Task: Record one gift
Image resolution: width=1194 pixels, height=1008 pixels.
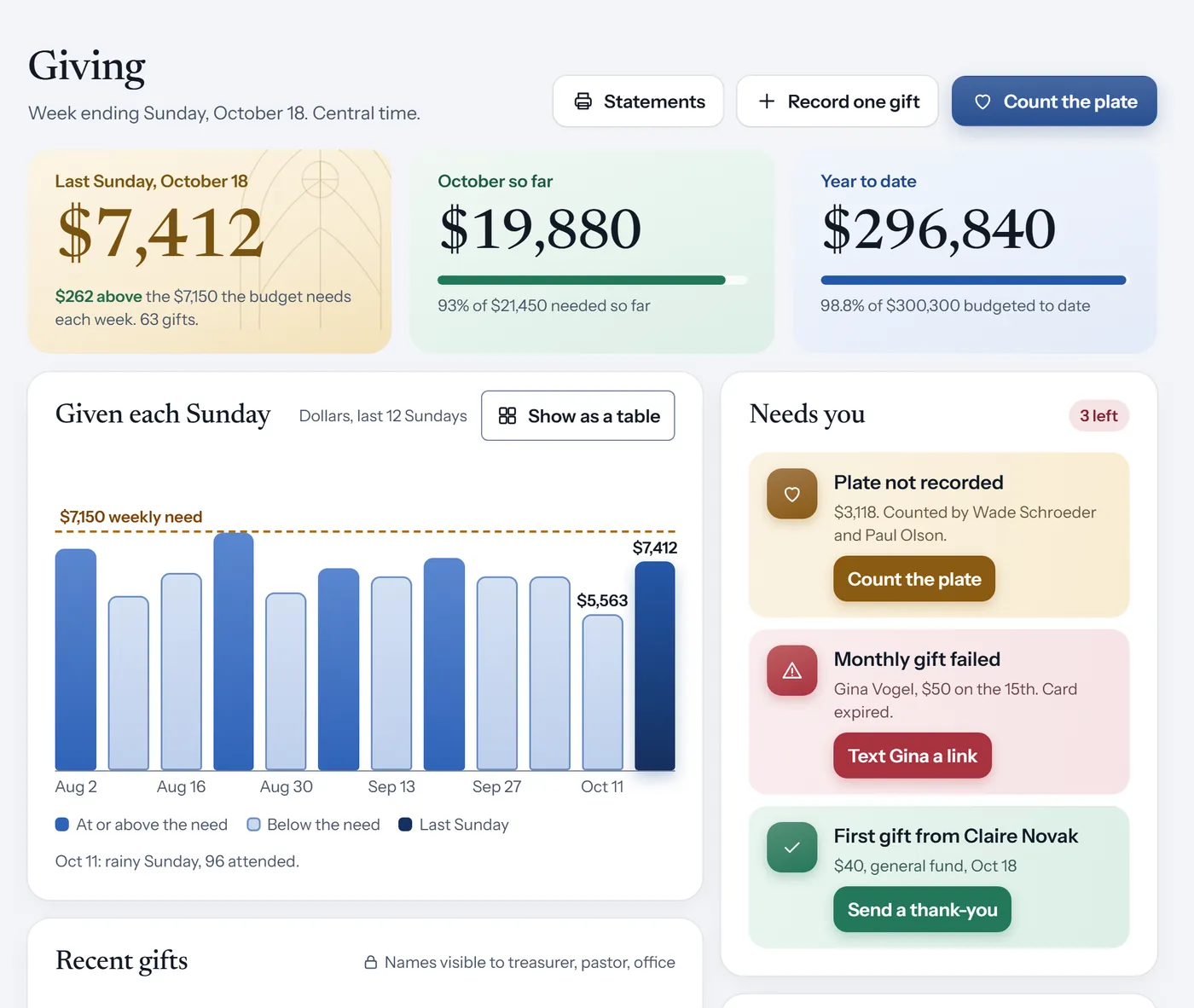Action: pos(838,101)
